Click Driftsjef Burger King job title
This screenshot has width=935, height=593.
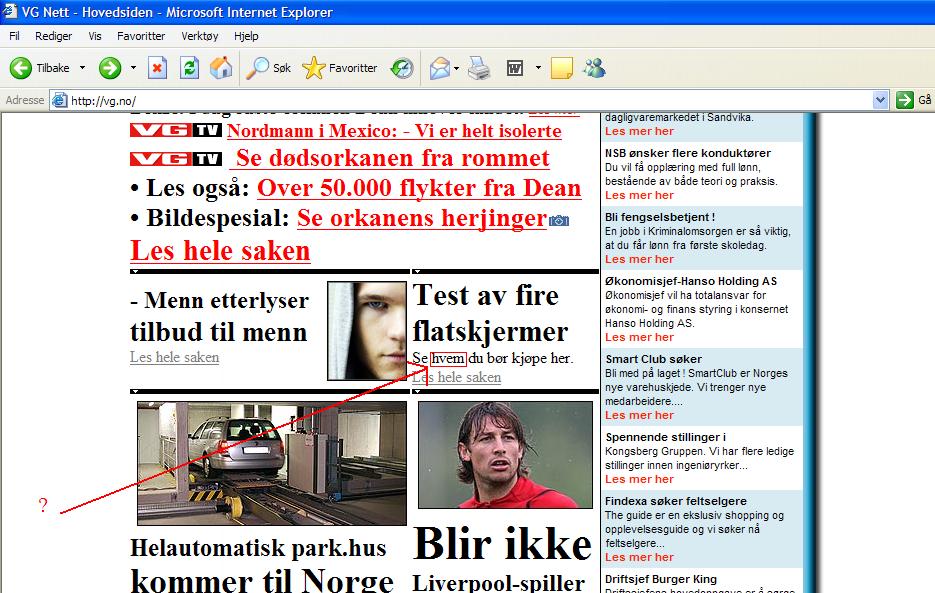pyautogui.click(x=661, y=579)
